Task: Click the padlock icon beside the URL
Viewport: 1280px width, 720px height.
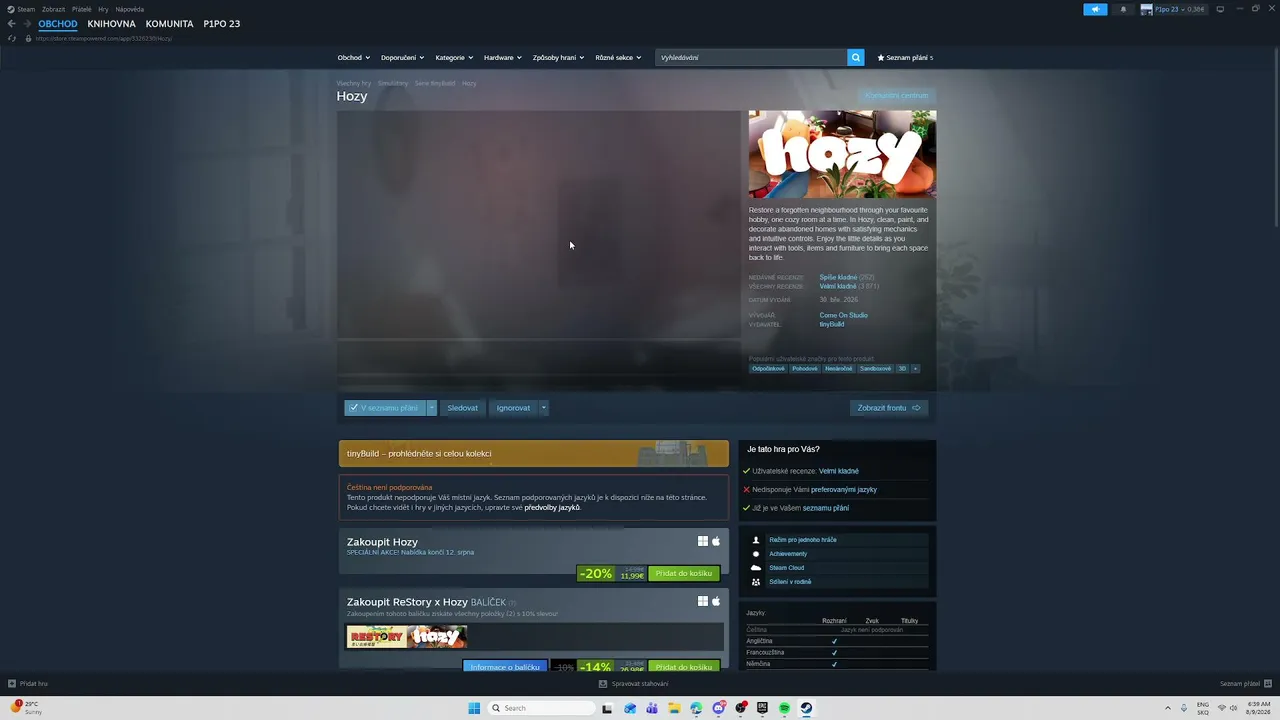Action: click(28, 38)
